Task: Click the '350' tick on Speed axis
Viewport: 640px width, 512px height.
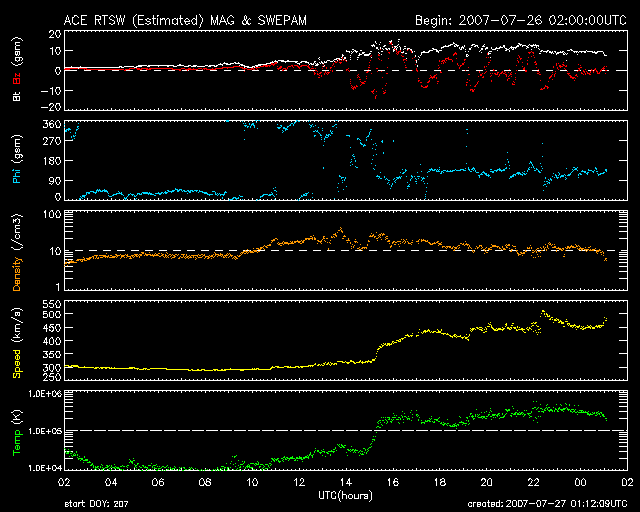Action: click(x=52, y=354)
